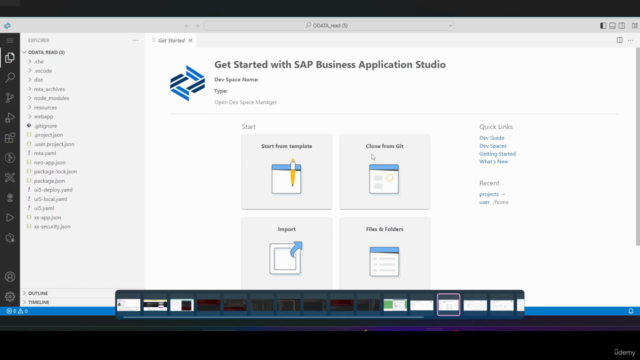Expand the TIMELINE section
Screen dimensions: 640x360
coord(38,302)
